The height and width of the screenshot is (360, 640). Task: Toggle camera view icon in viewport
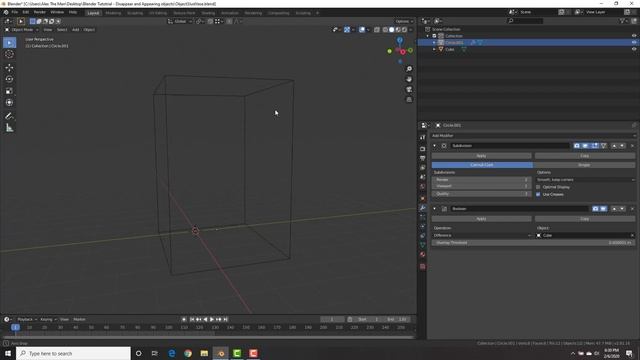point(409,89)
